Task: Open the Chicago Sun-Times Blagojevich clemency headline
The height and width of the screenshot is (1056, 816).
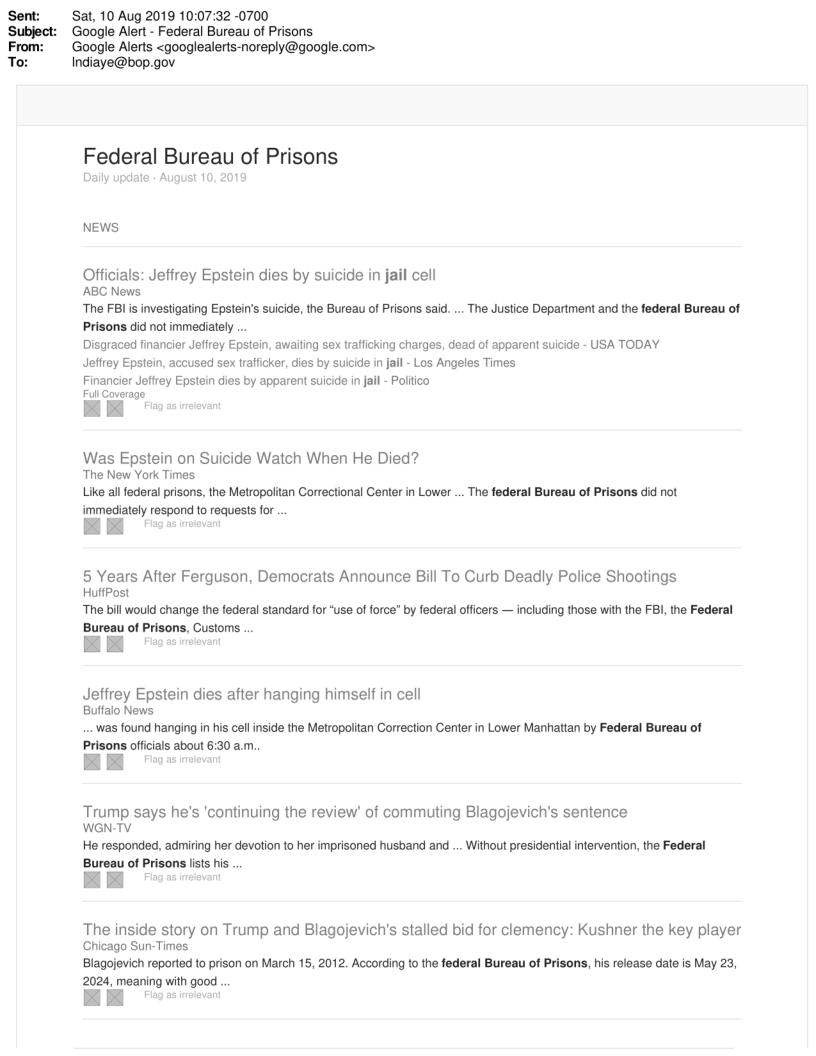Action: coord(412,928)
